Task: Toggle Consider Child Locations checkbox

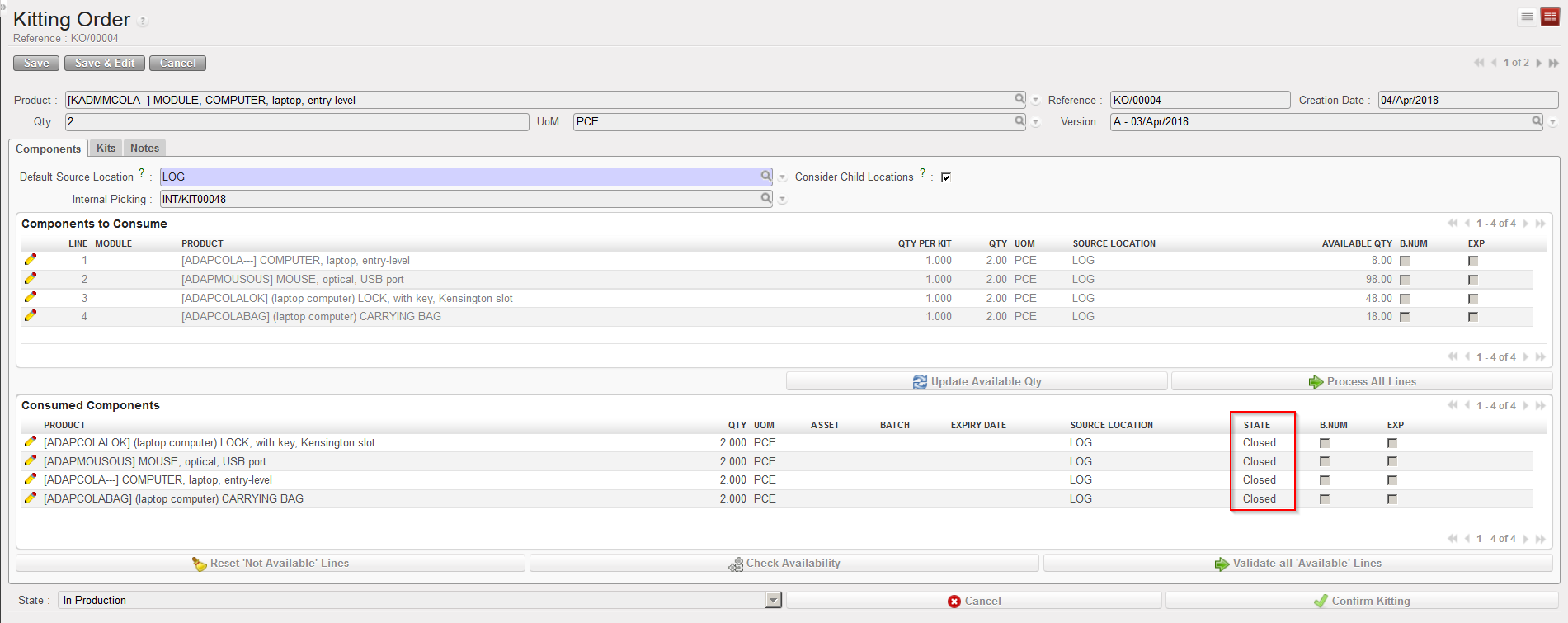Action: tap(946, 177)
